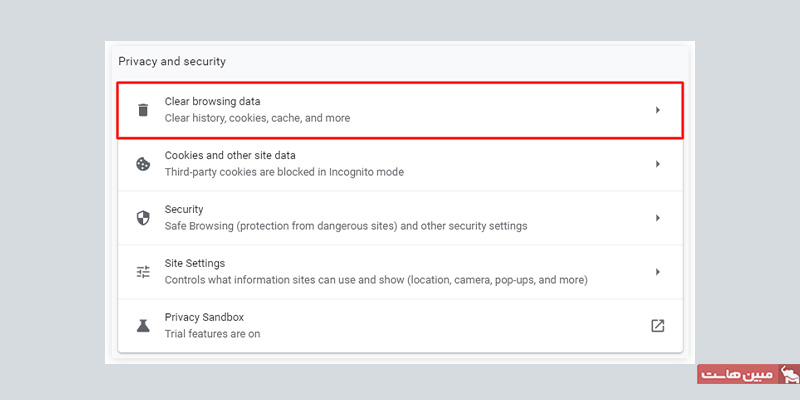Screen dimensions: 800x400
Task: Click the Safe Browsing description text
Action: (346, 226)
